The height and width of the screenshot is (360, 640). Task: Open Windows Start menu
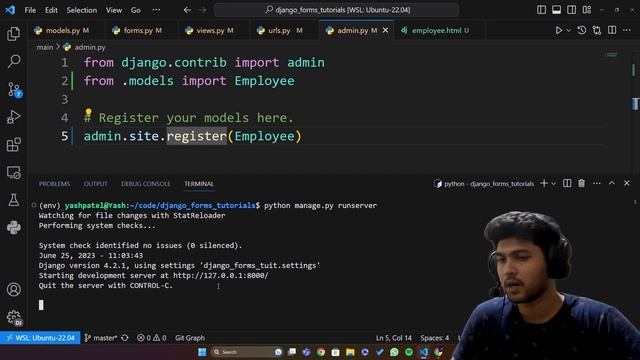[x=202, y=352]
